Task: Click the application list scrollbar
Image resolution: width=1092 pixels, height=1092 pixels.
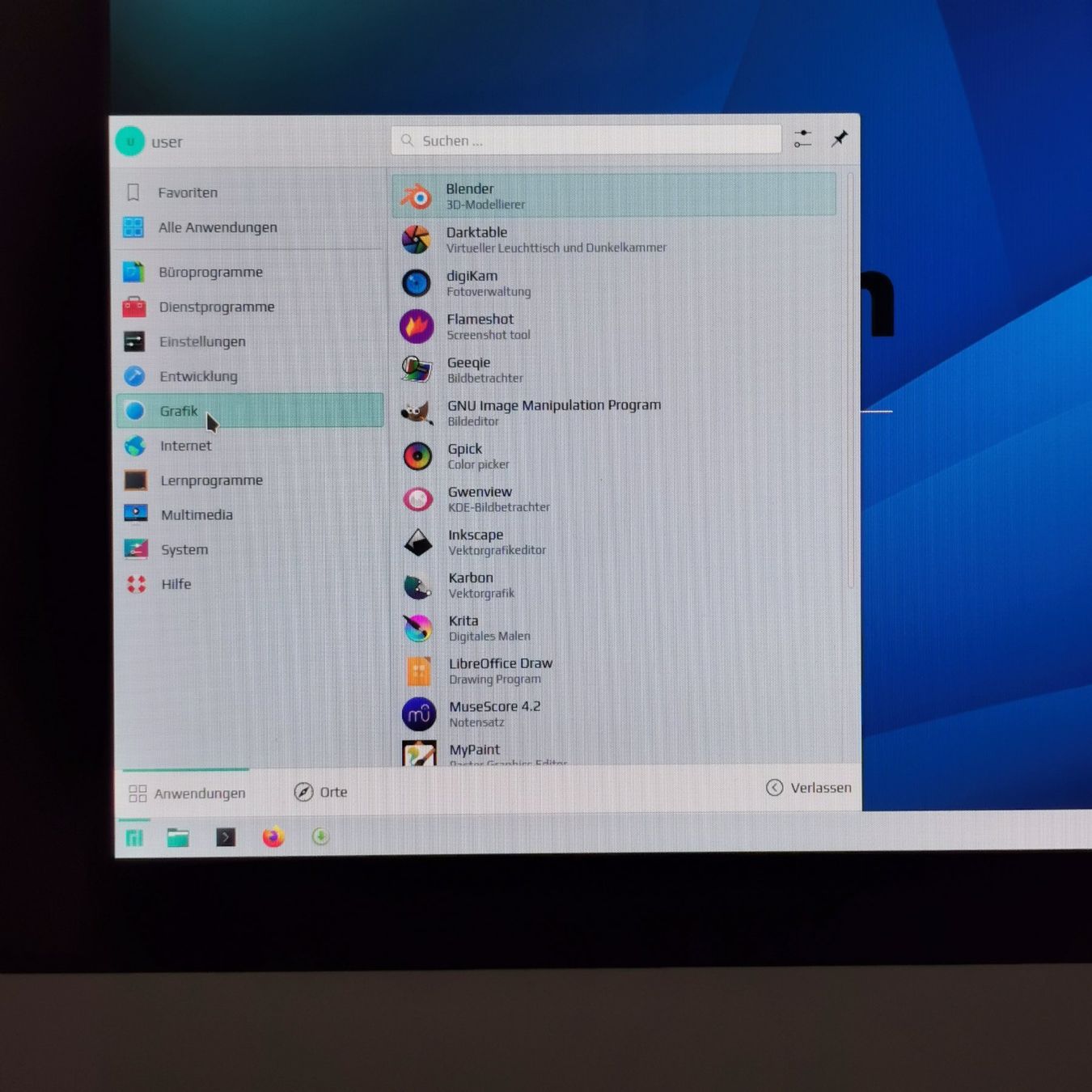Action: pos(850,380)
